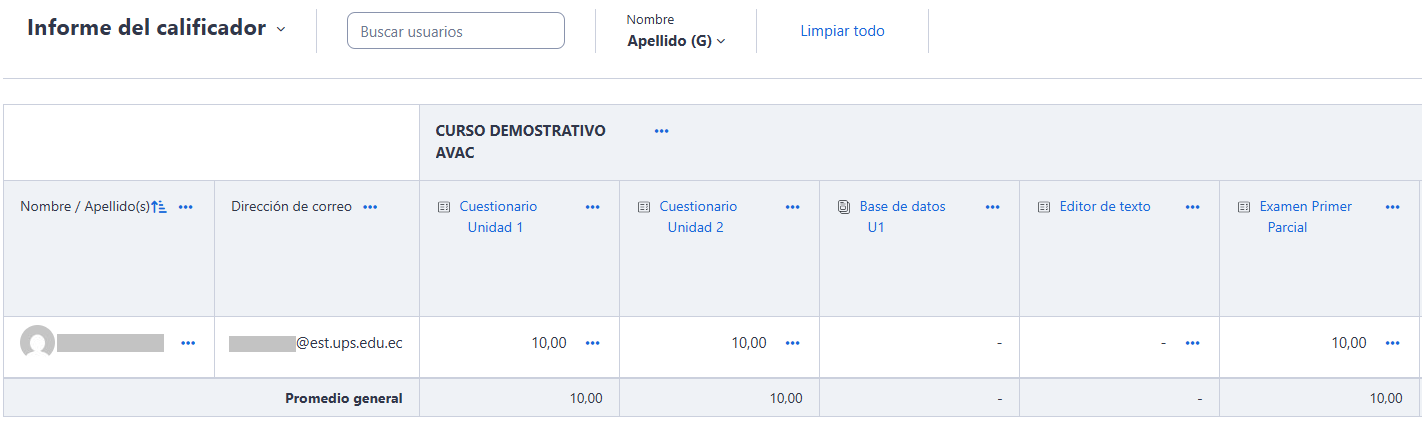Open actions menu for CURSO DEMOSTRATIVO AVAC category
This screenshot has height=428, width=1422.
point(661,131)
